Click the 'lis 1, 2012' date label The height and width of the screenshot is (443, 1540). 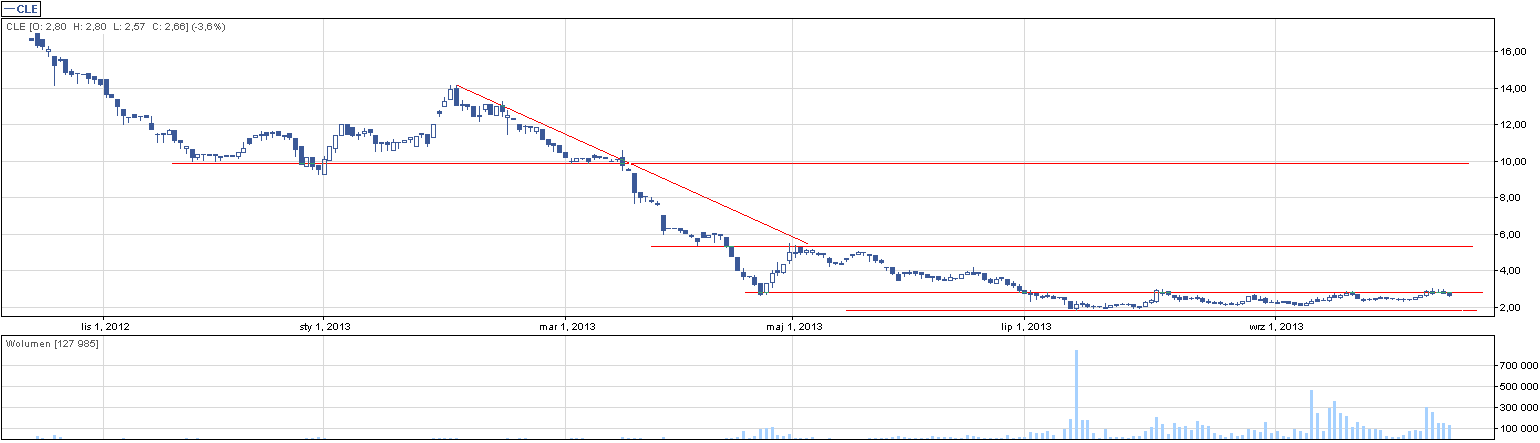tap(104, 326)
